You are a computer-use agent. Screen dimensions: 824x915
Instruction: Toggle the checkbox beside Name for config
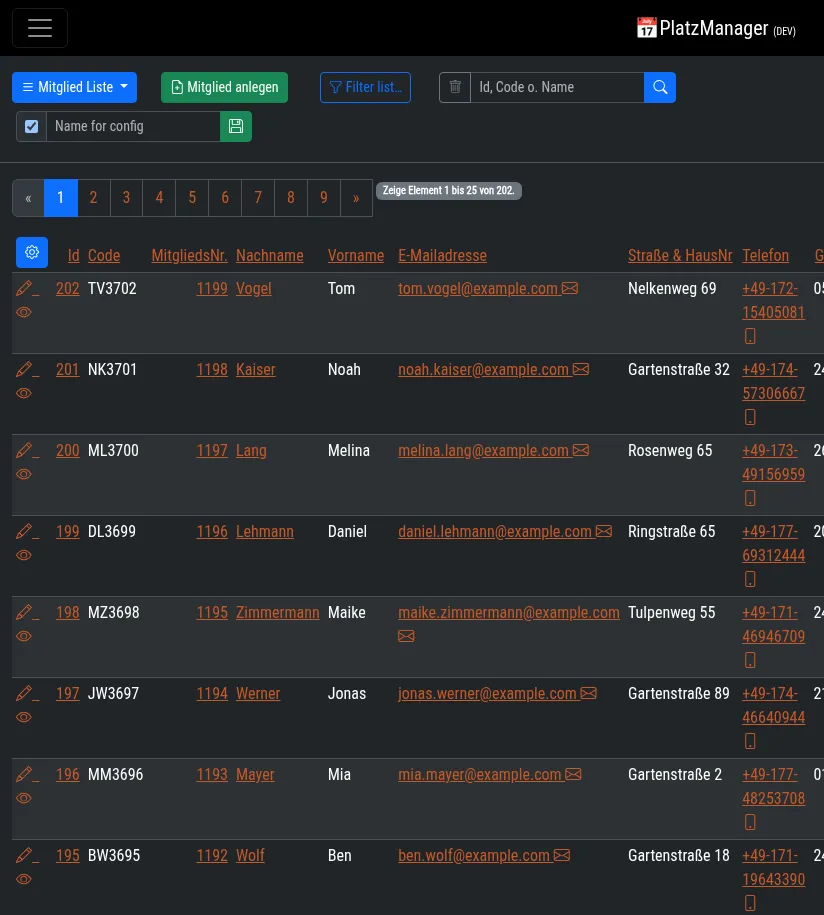pos(32,127)
